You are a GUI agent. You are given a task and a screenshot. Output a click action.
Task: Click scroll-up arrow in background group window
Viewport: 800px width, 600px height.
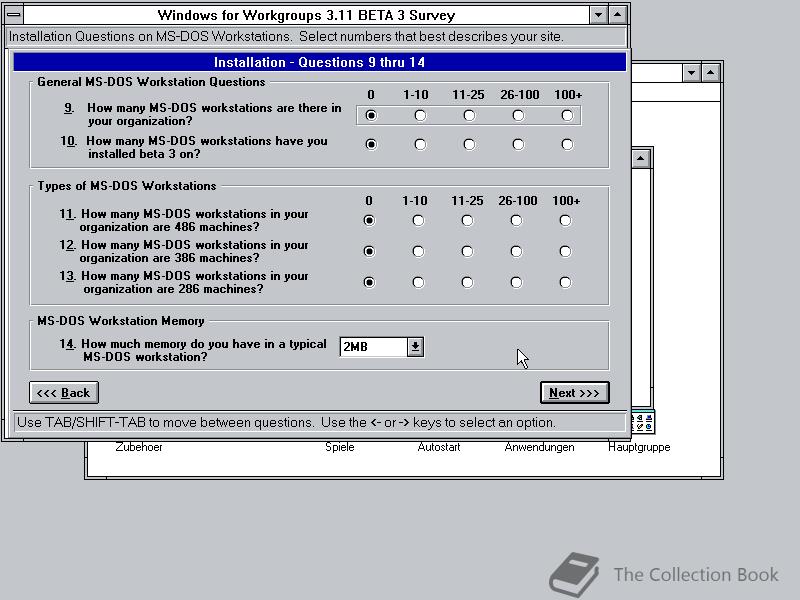pyautogui.click(x=641, y=159)
